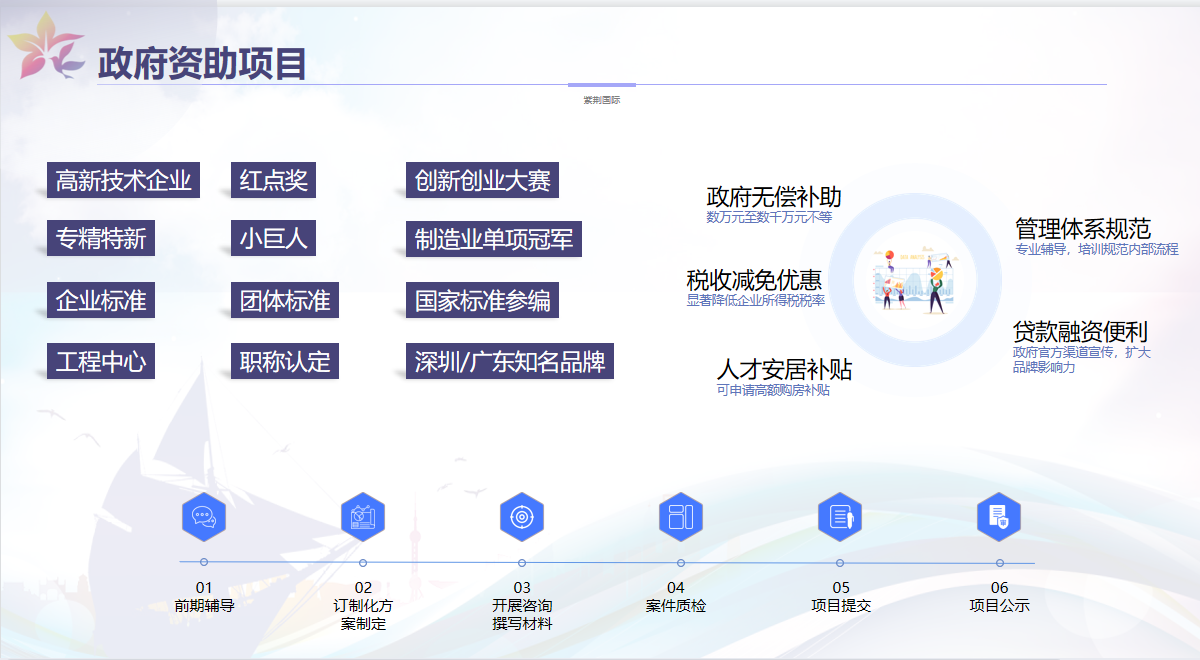Choose the 创新创业大赛 tag
The height and width of the screenshot is (660, 1200).
(482, 181)
